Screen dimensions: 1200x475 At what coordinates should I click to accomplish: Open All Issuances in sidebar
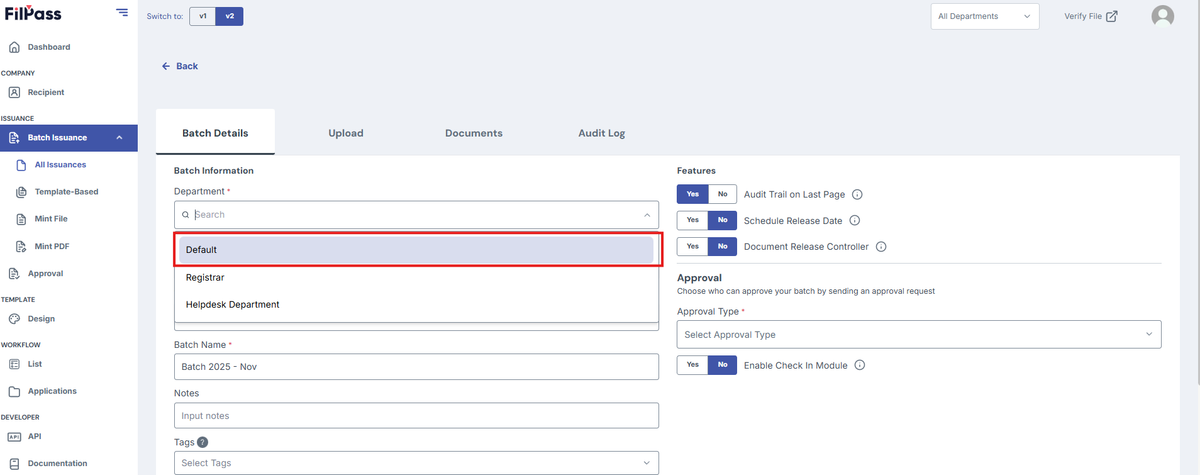tap(60, 165)
